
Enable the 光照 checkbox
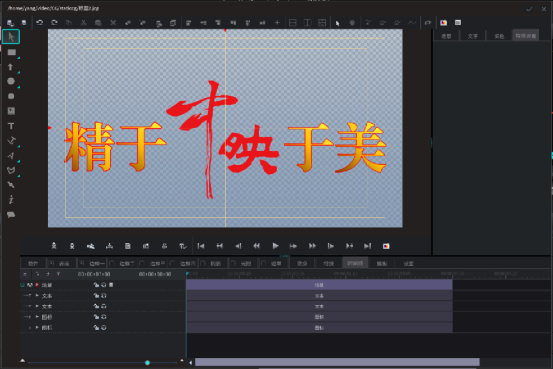tap(233, 263)
